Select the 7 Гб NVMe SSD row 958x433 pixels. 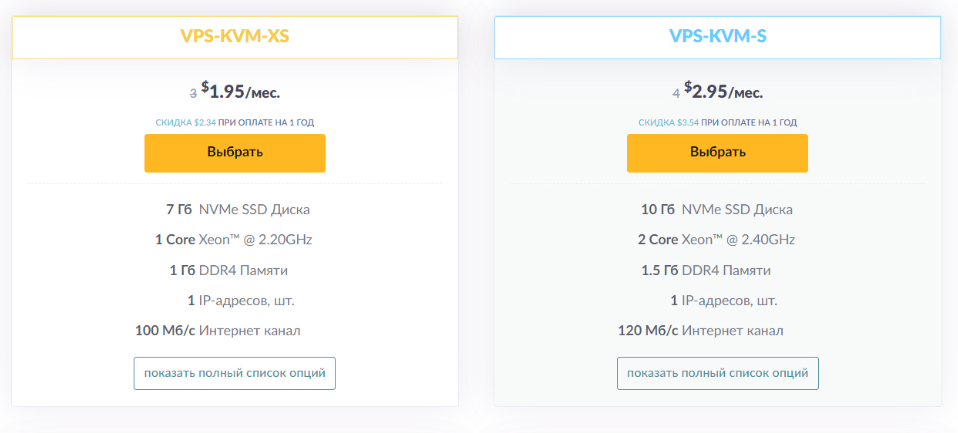point(238,210)
